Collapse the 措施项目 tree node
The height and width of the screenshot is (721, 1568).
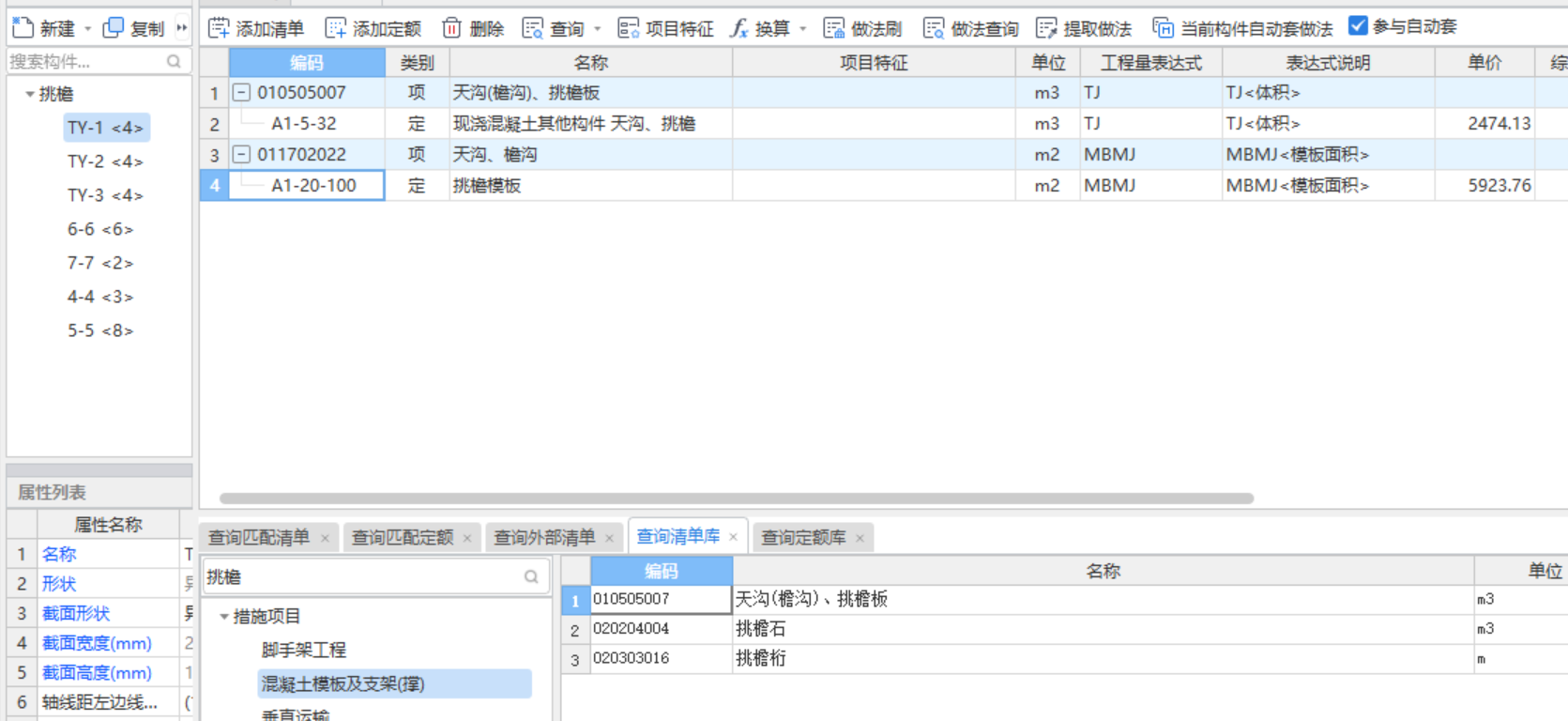tap(224, 617)
